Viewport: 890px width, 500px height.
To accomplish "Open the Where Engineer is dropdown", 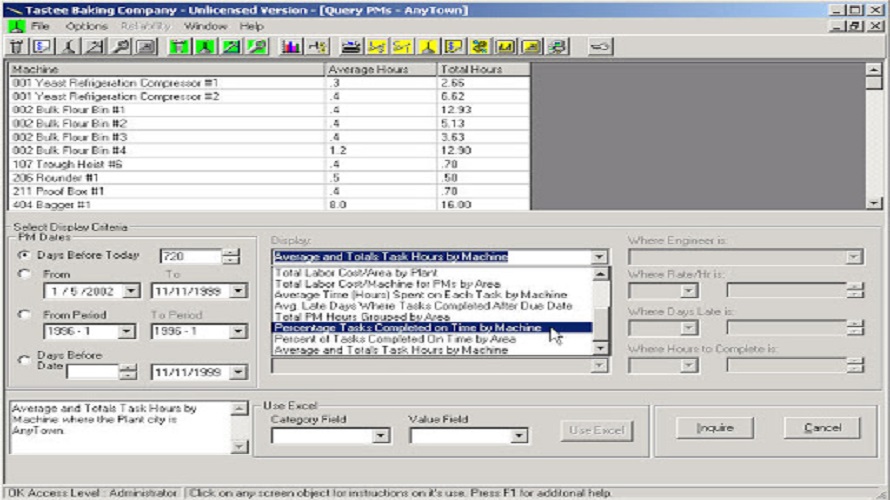I will coord(853,257).
